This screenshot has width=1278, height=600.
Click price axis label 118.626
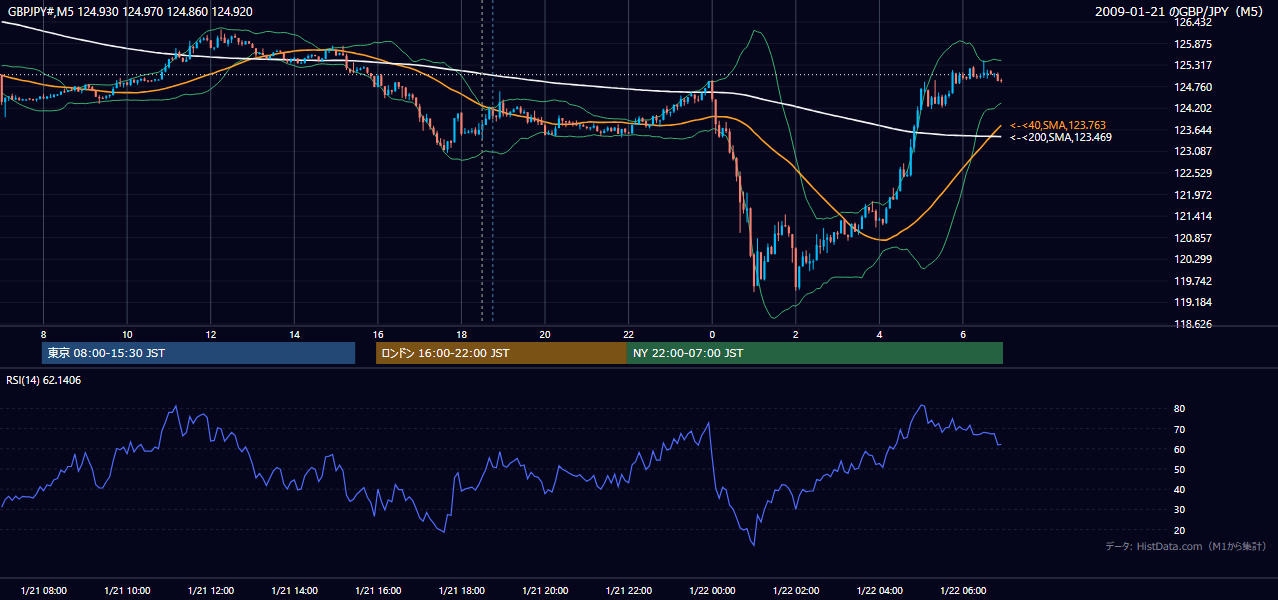pos(1193,324)
